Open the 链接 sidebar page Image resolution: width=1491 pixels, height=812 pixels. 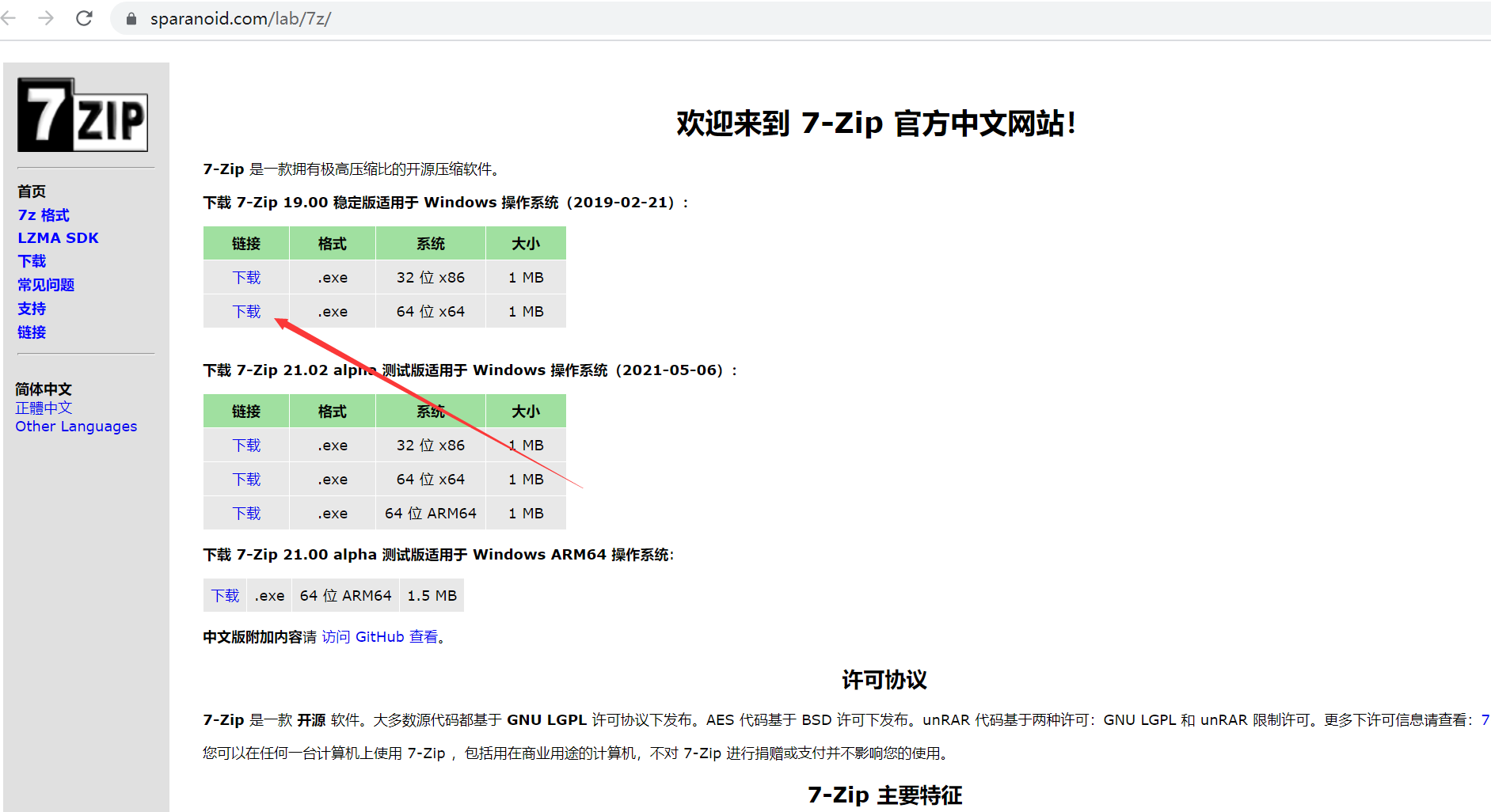[x=31, y=332]
